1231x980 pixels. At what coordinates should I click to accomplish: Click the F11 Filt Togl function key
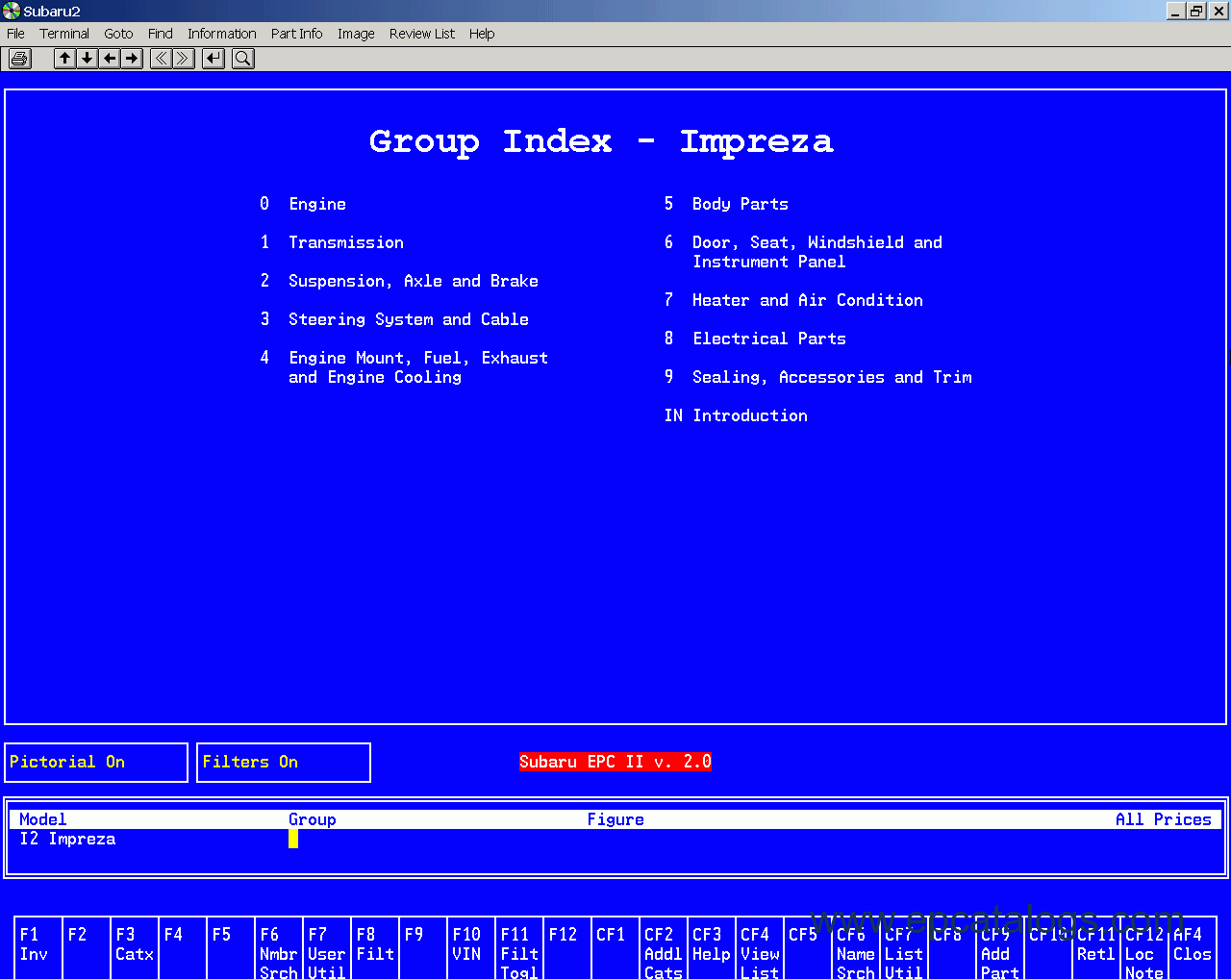coord(519,950)
